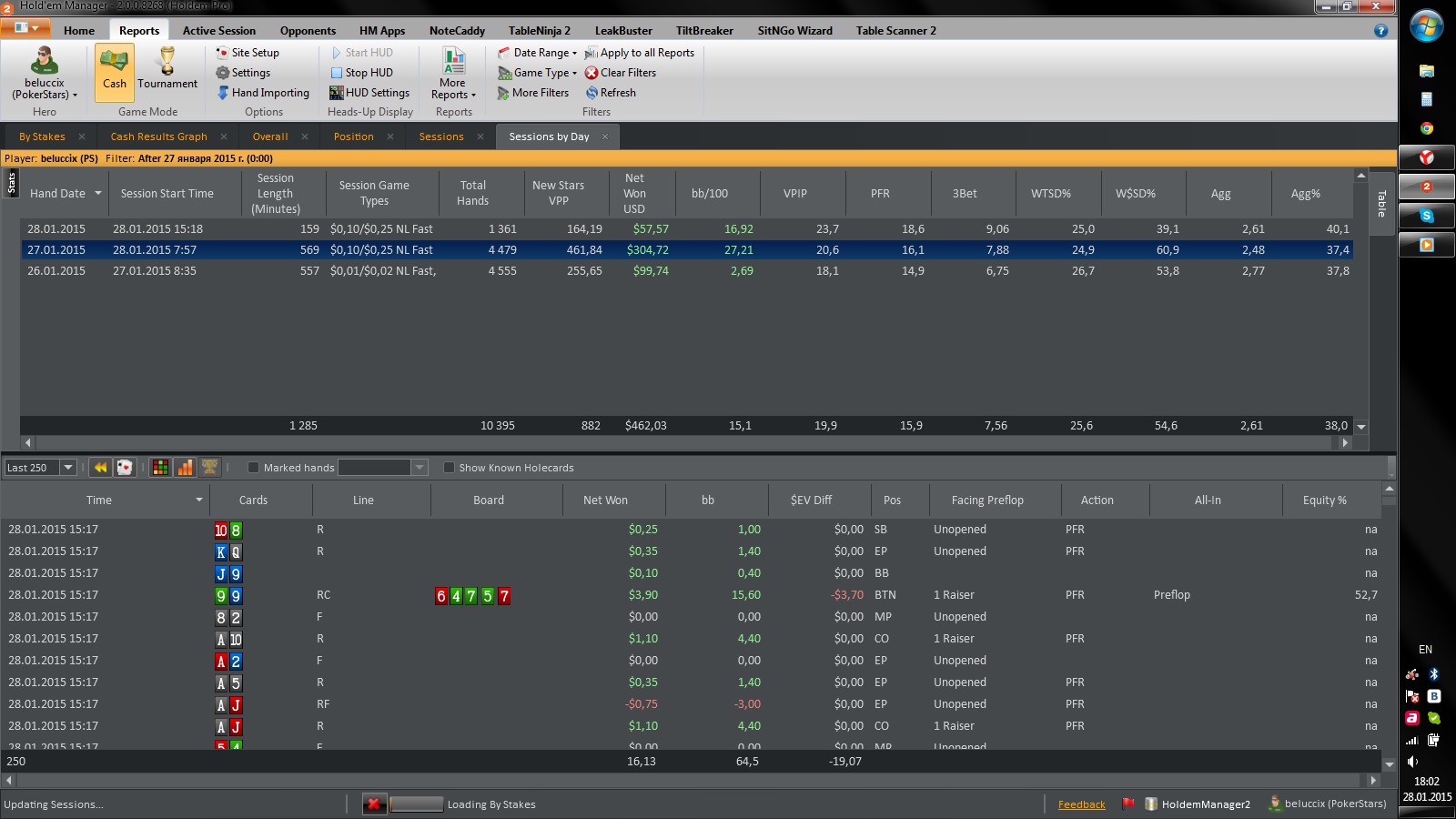Open the application menu button

click(25, 29)
